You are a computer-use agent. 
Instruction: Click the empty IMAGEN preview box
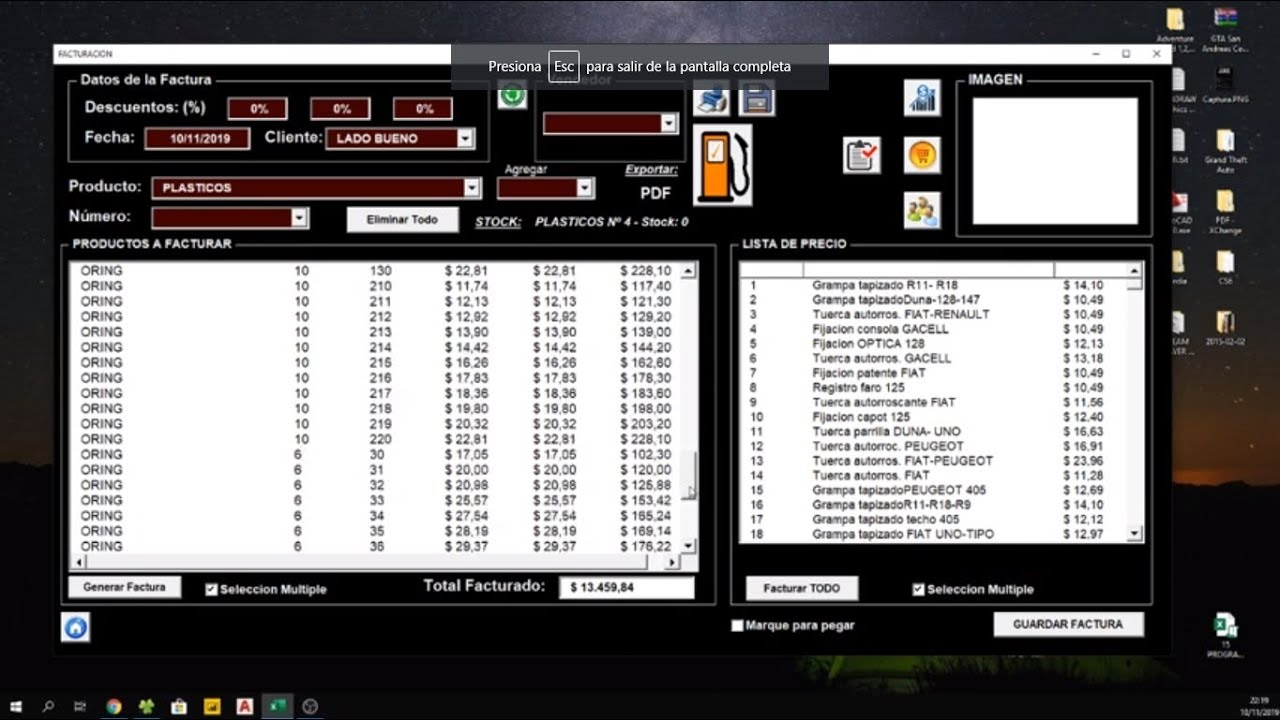click(x=1055, y=161)
